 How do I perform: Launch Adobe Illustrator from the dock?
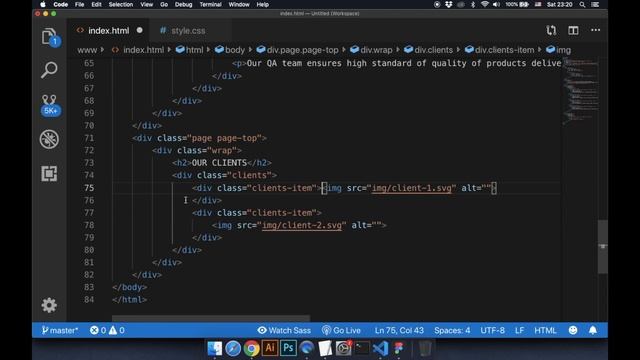270,348
